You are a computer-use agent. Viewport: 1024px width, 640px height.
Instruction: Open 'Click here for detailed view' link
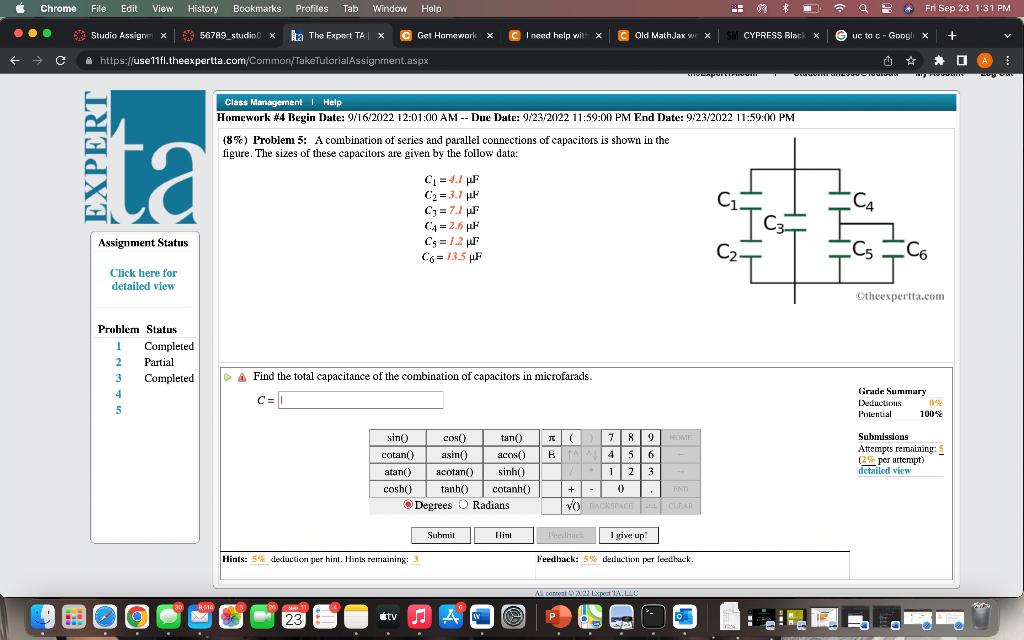(x=144, y=279)
